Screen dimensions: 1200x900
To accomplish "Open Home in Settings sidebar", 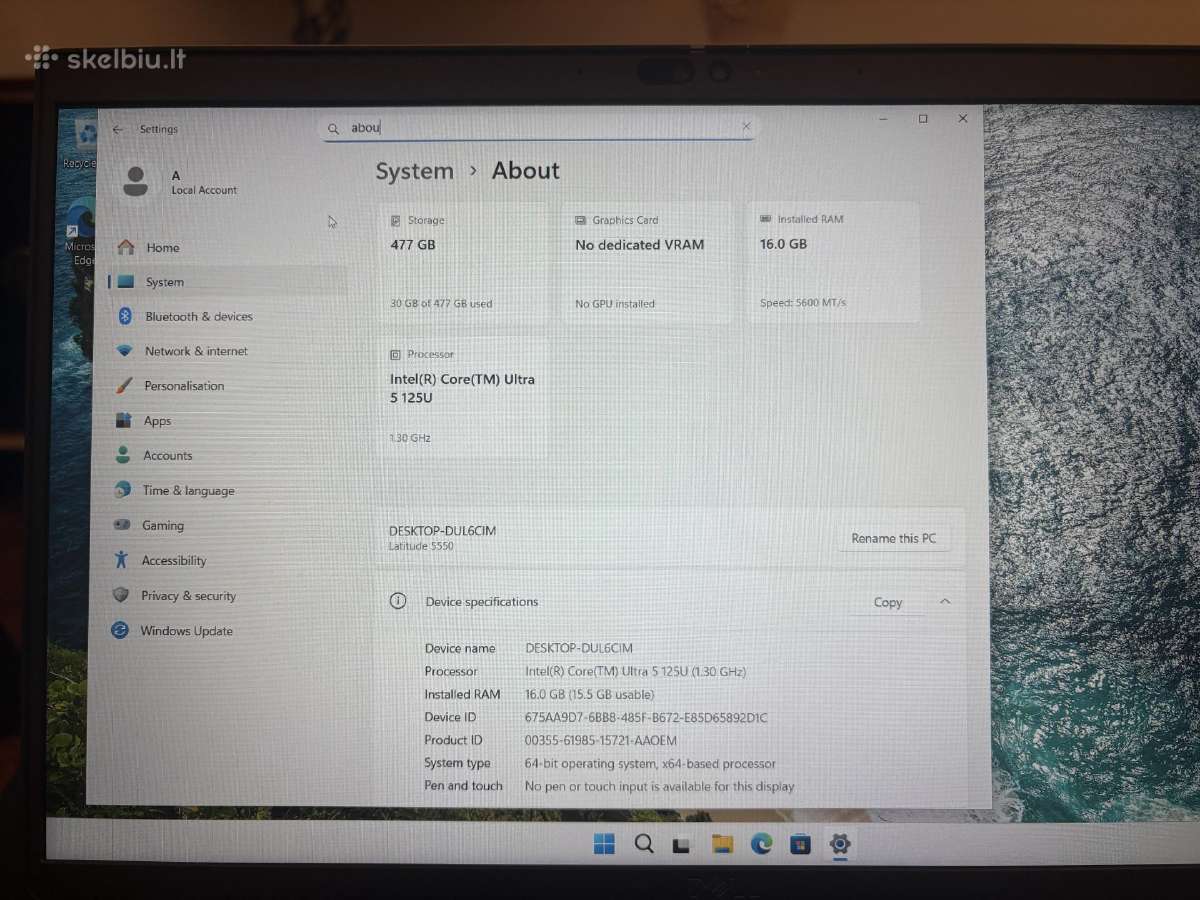I will click(x=162, y=248).
